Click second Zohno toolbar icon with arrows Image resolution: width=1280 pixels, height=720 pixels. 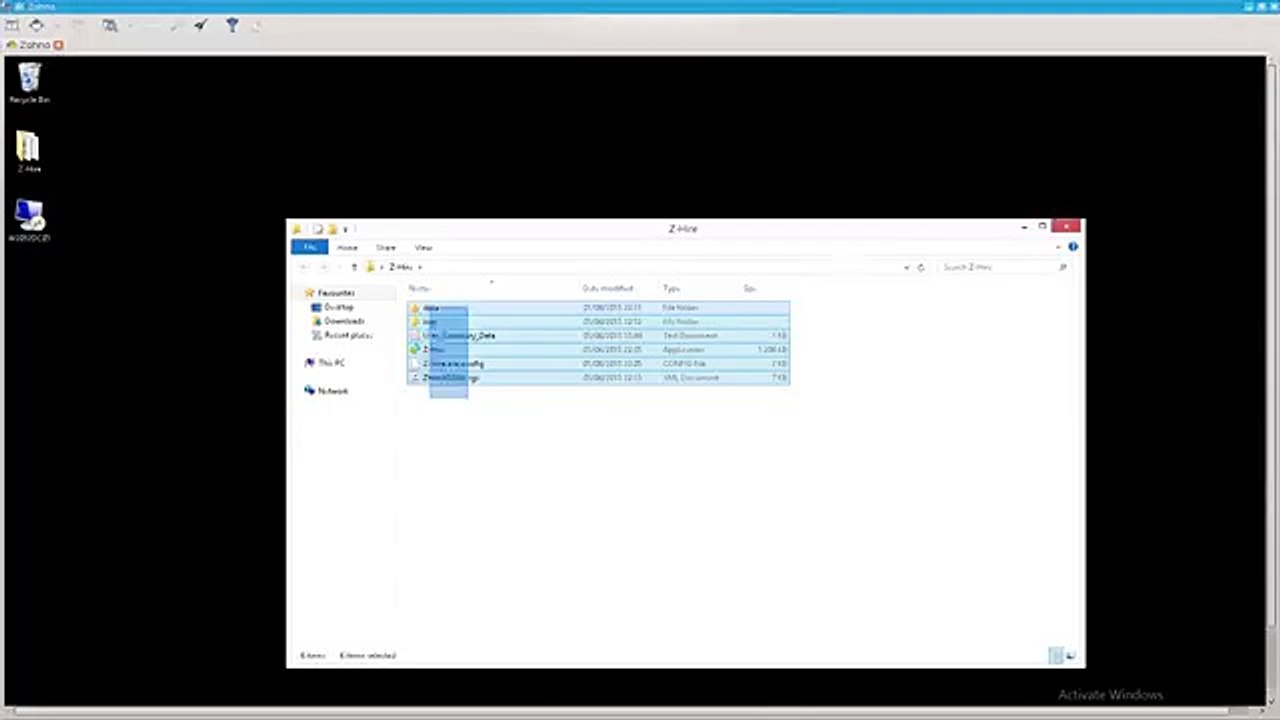click(x=37, y=25)
